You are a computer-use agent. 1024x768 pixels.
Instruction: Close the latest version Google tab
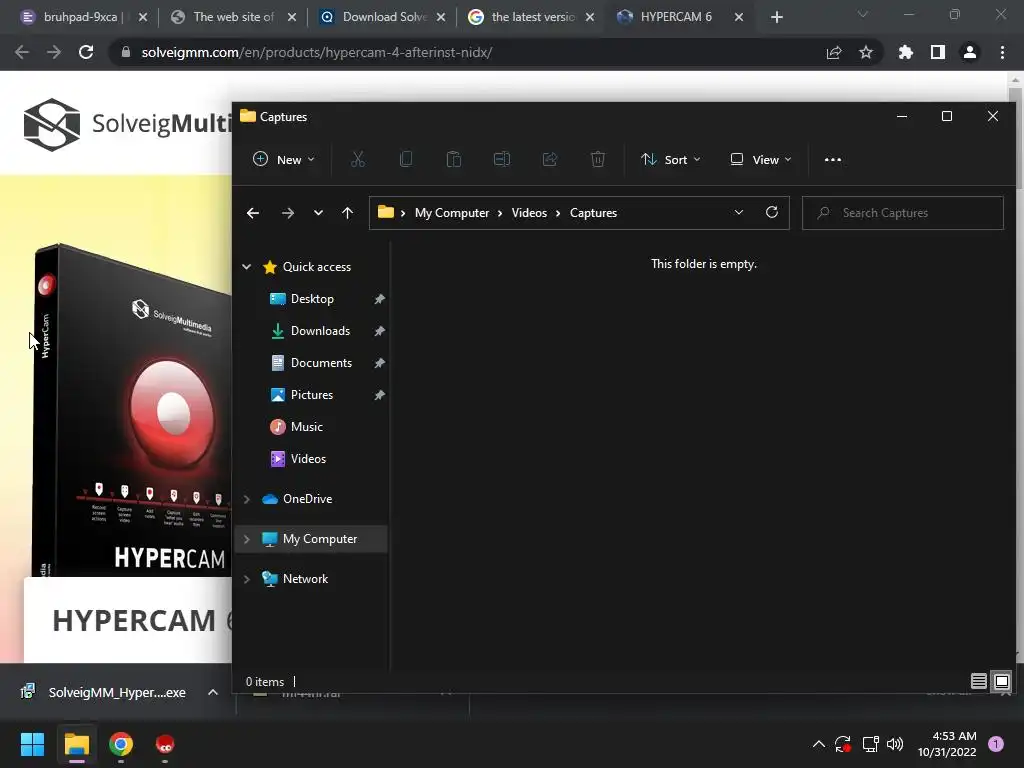pyautogui.click(x=590, y=17)
